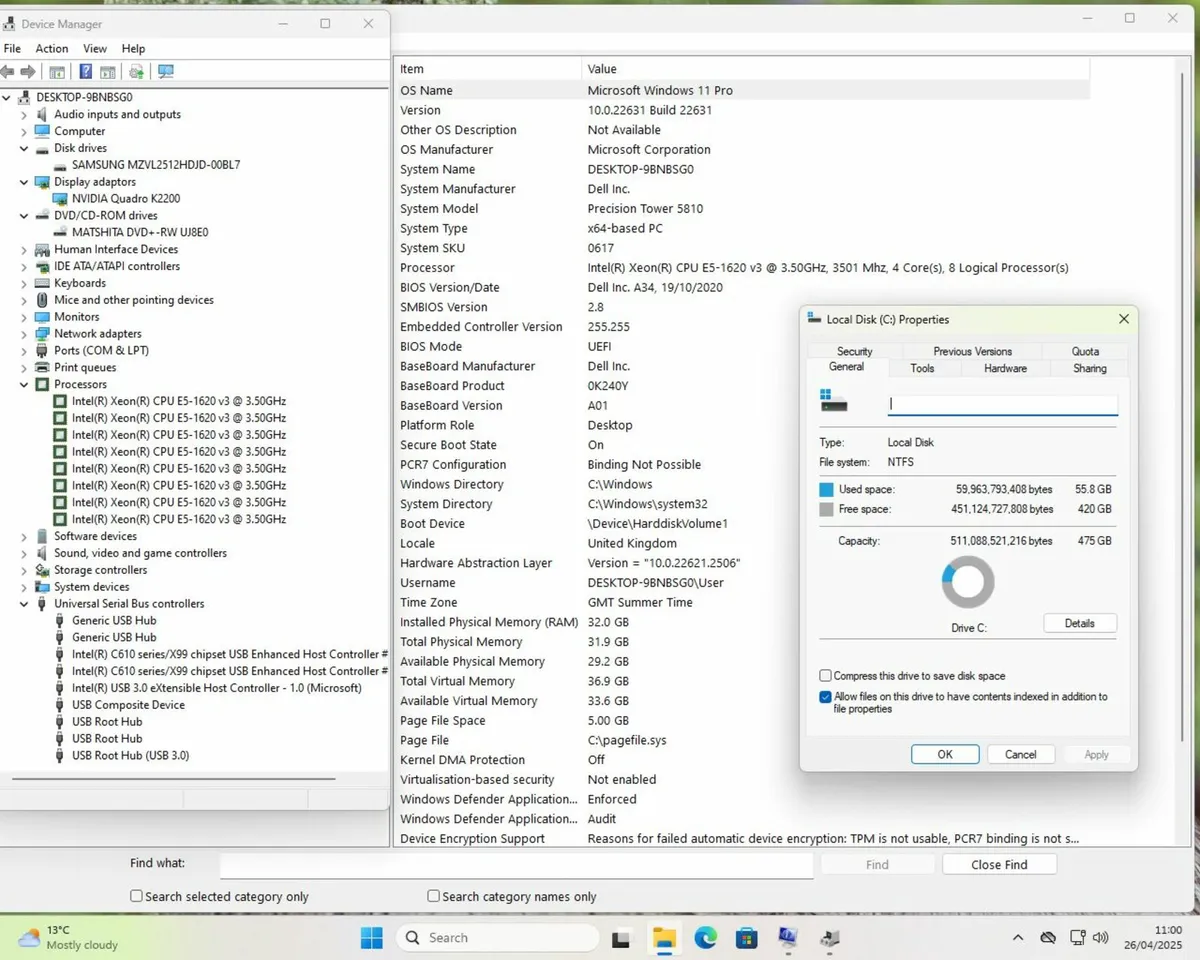1200x960 pixels.
Task: Collapse the Display adapters node
Action: tap(24, 182)
